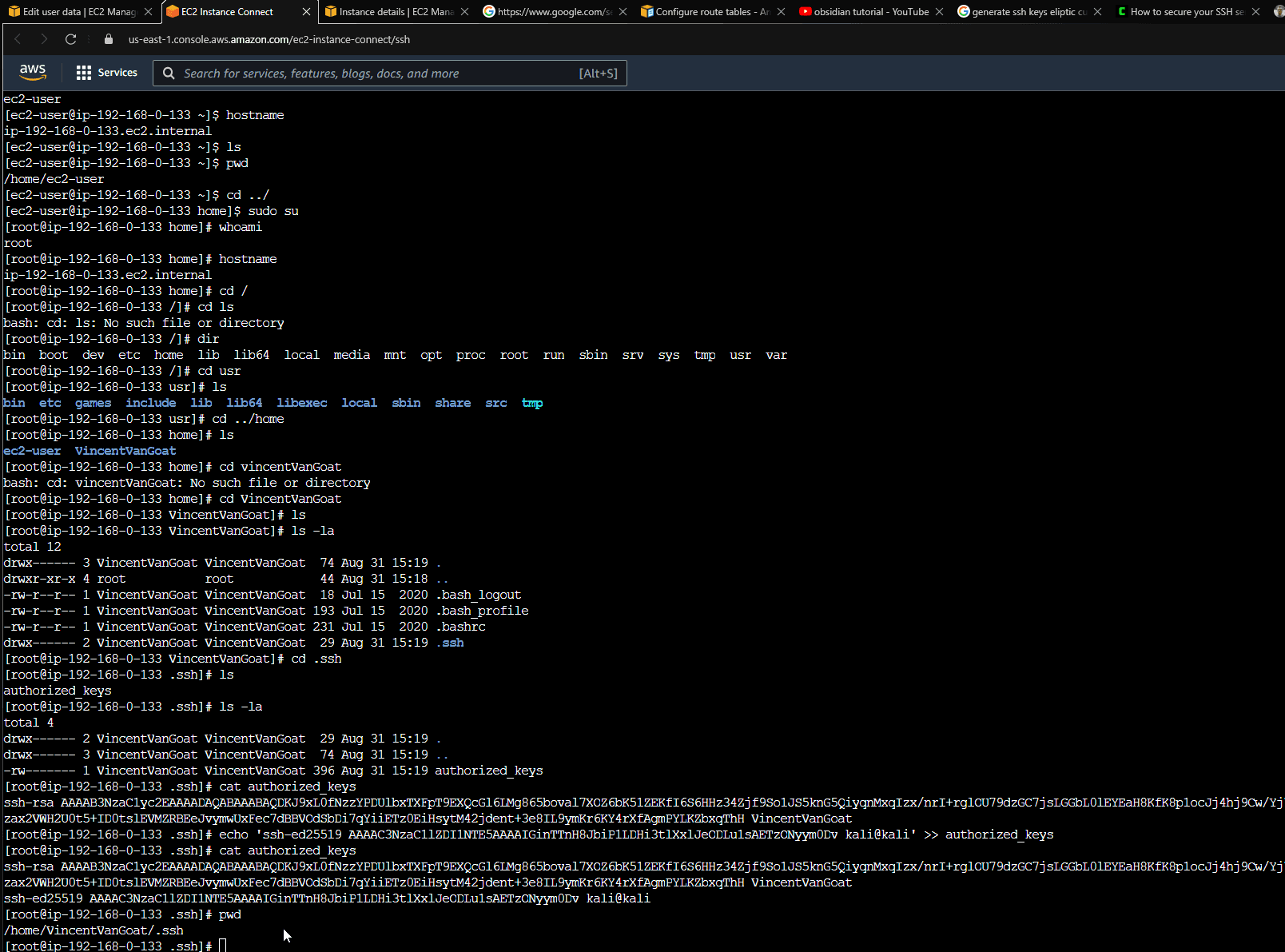Click the terminal prompt at the bottom line
Viewport: 1285px width, 952px height.
[223, 946]
